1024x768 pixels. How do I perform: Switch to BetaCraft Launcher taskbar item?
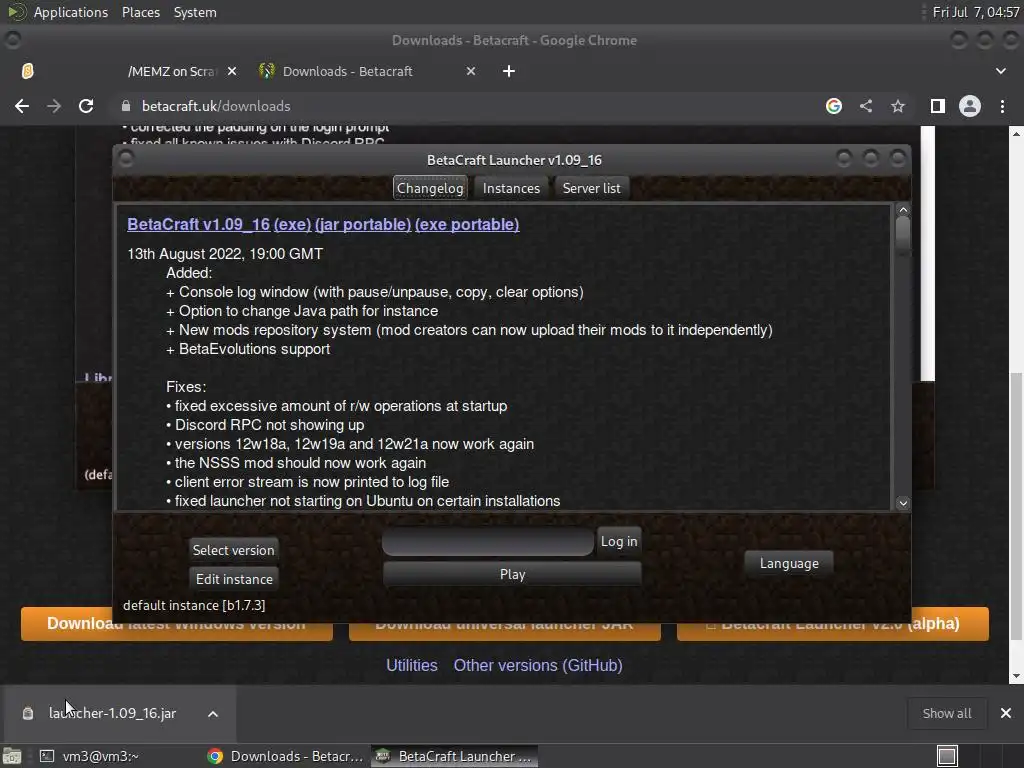tap(455, 756)
